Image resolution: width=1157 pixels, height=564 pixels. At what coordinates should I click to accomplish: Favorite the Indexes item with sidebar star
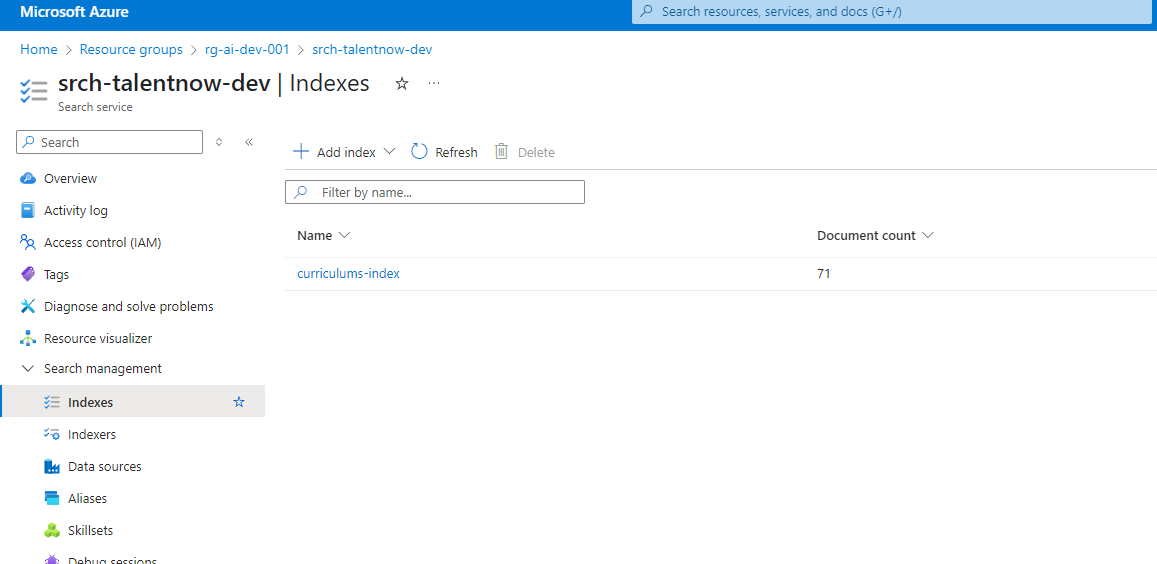click(239, 402)
